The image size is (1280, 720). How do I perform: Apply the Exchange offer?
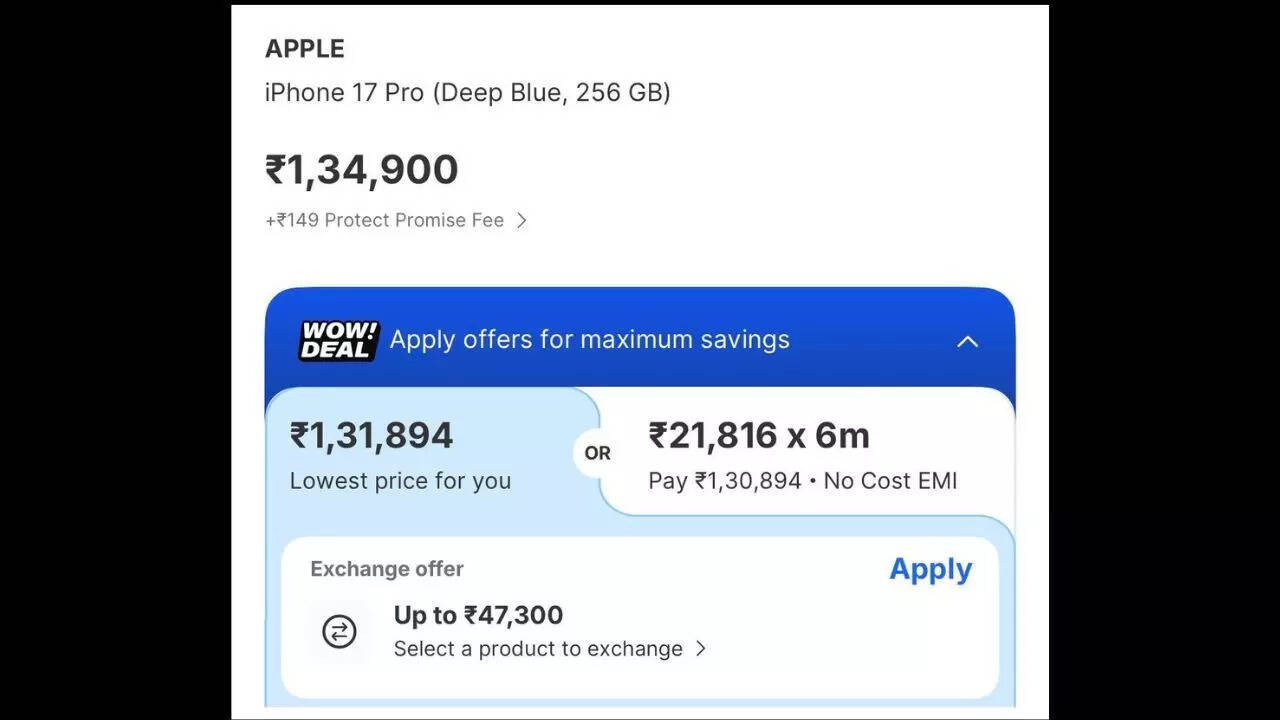point(930,569)
